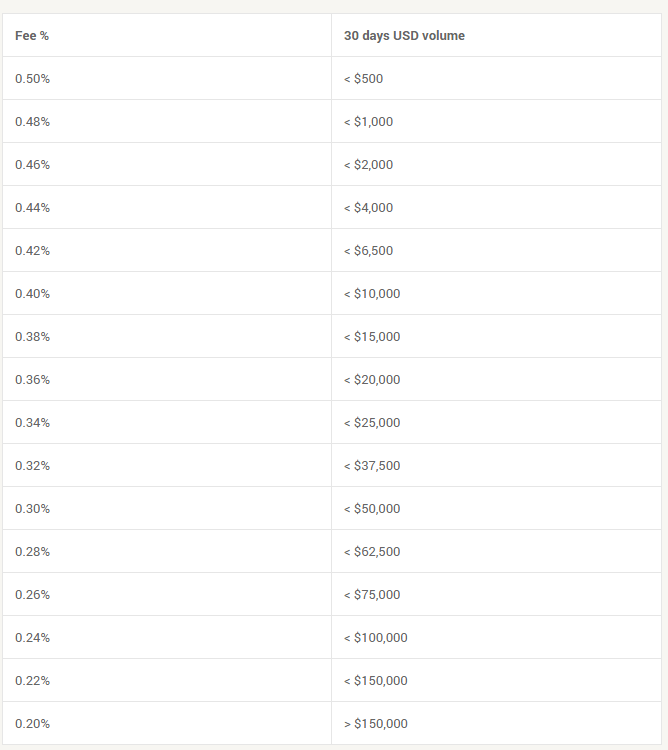Screen dimensions: 668x750
Task: Select the 0.26% fee cell
Action: click(x=167, y=594)
